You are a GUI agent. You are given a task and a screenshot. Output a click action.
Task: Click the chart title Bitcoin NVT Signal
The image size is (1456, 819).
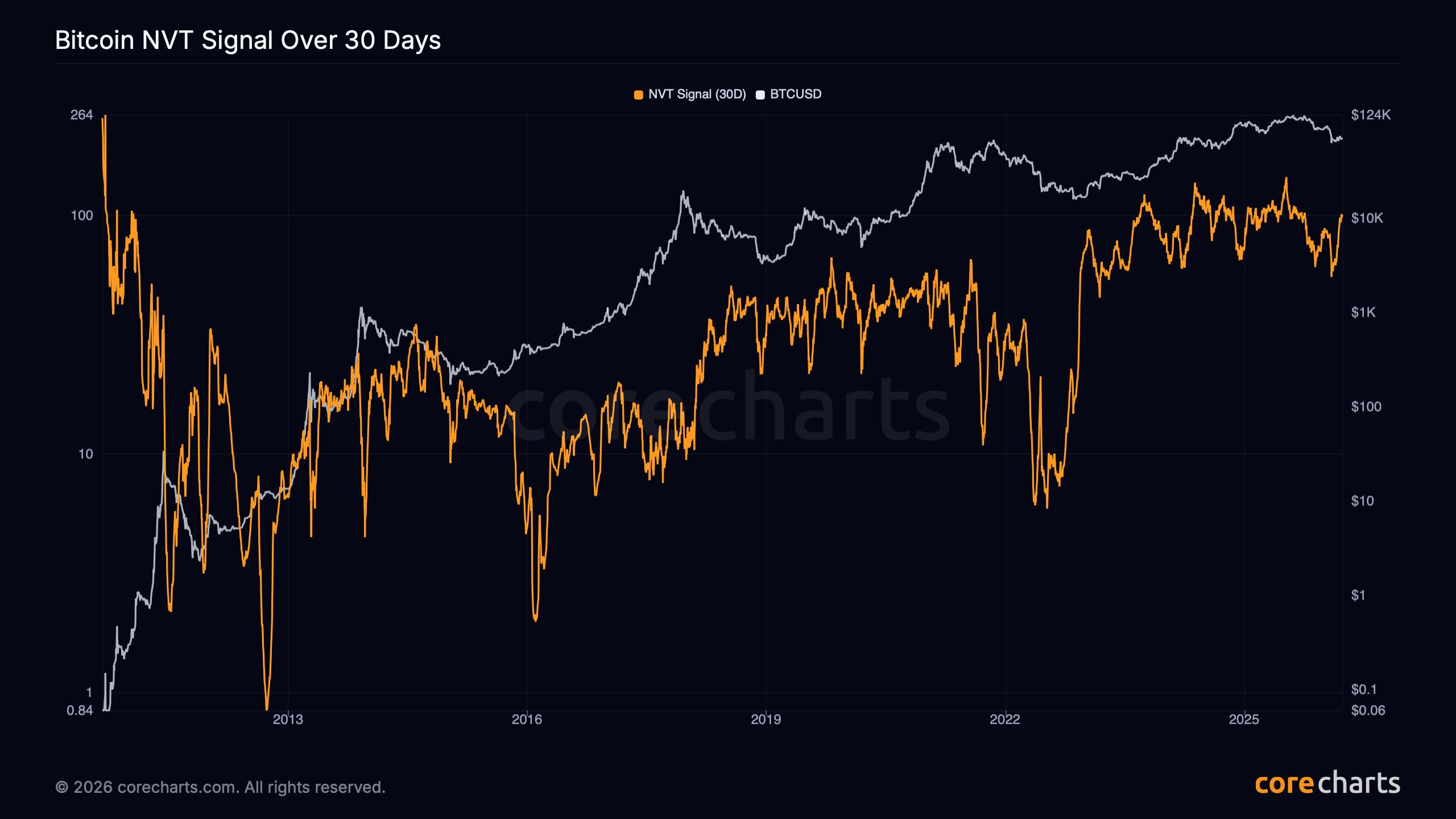click(248, 40)
